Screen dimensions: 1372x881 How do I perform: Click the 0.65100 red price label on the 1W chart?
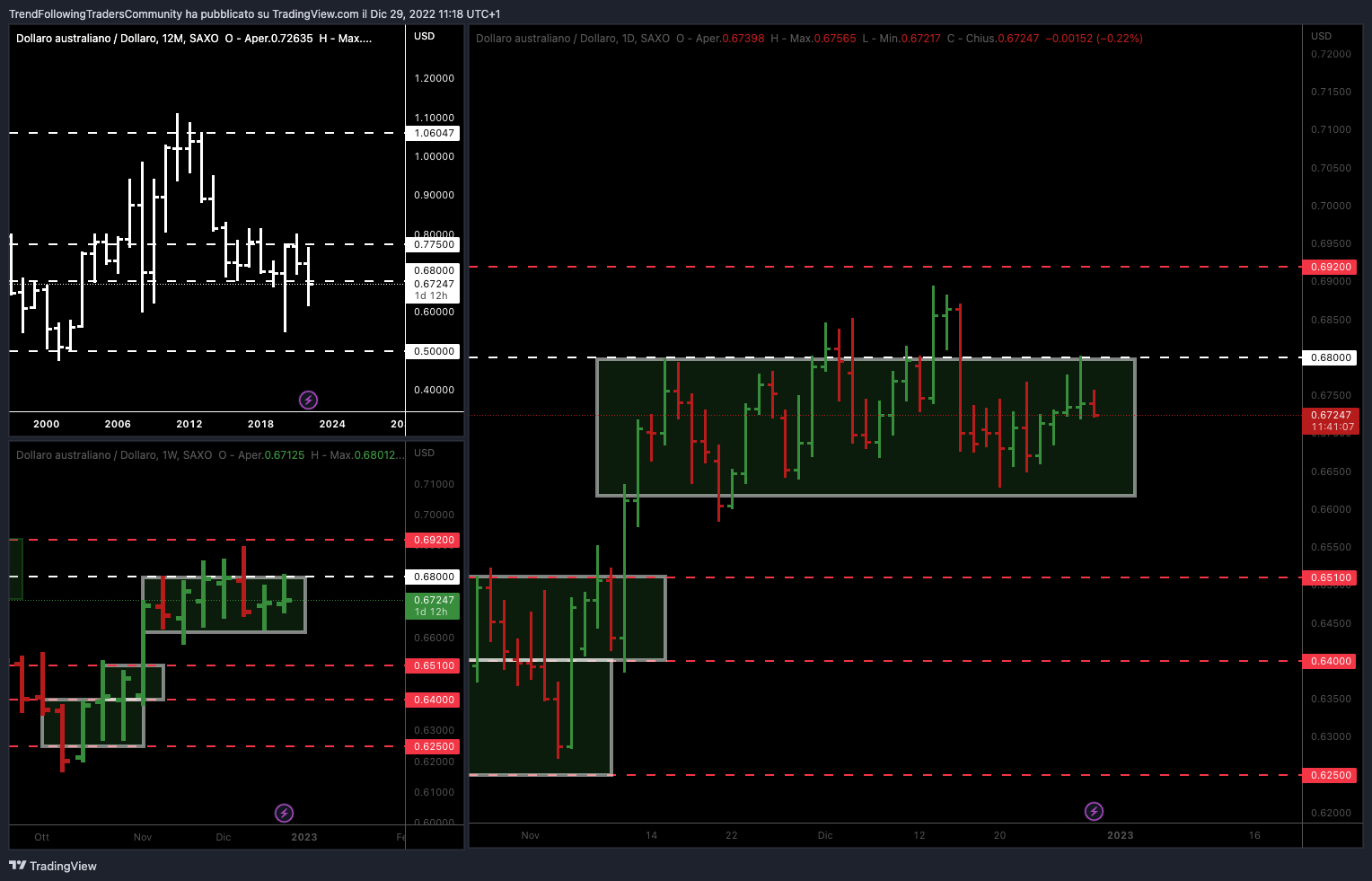tap(434, 665)
